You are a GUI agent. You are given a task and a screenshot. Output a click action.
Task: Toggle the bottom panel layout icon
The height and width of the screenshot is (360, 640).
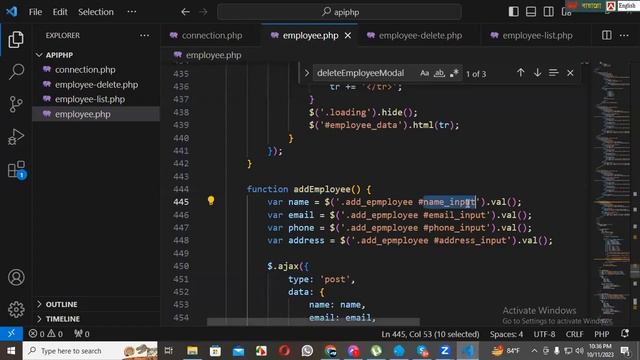point(531,11)
